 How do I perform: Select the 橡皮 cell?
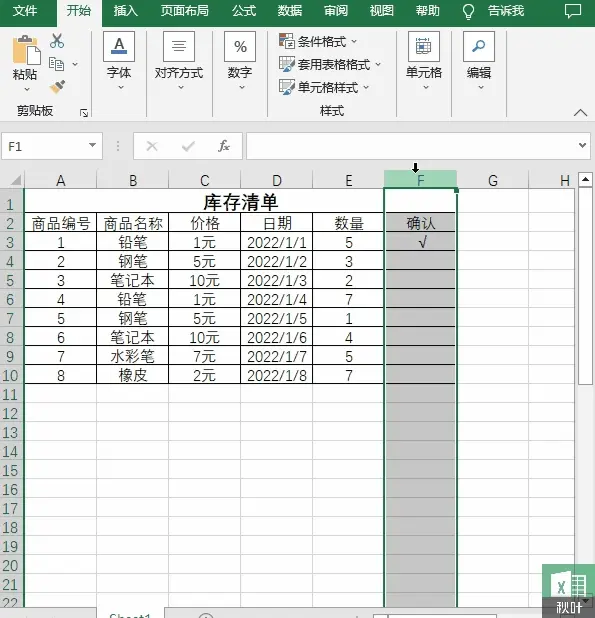[132, 375]
